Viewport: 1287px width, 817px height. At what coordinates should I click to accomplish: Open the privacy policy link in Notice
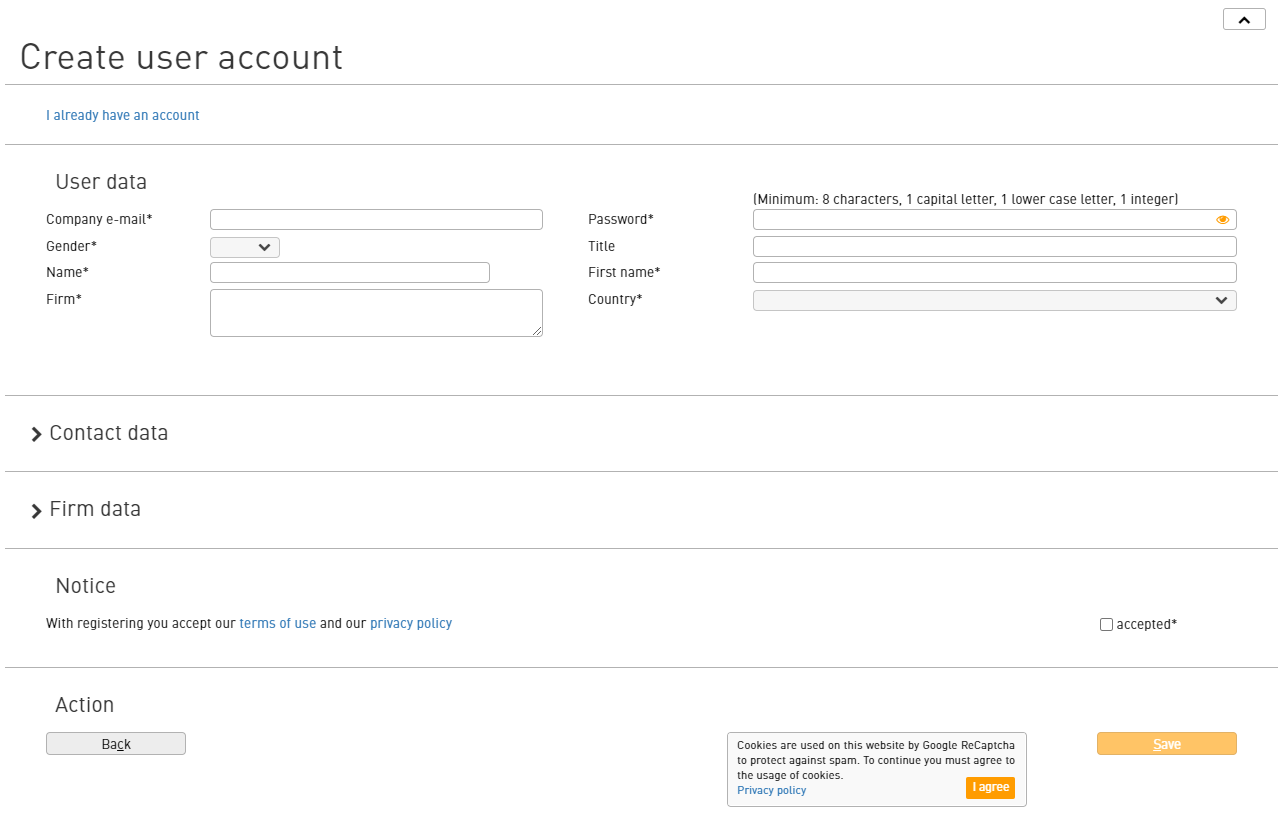click(411, 624)
